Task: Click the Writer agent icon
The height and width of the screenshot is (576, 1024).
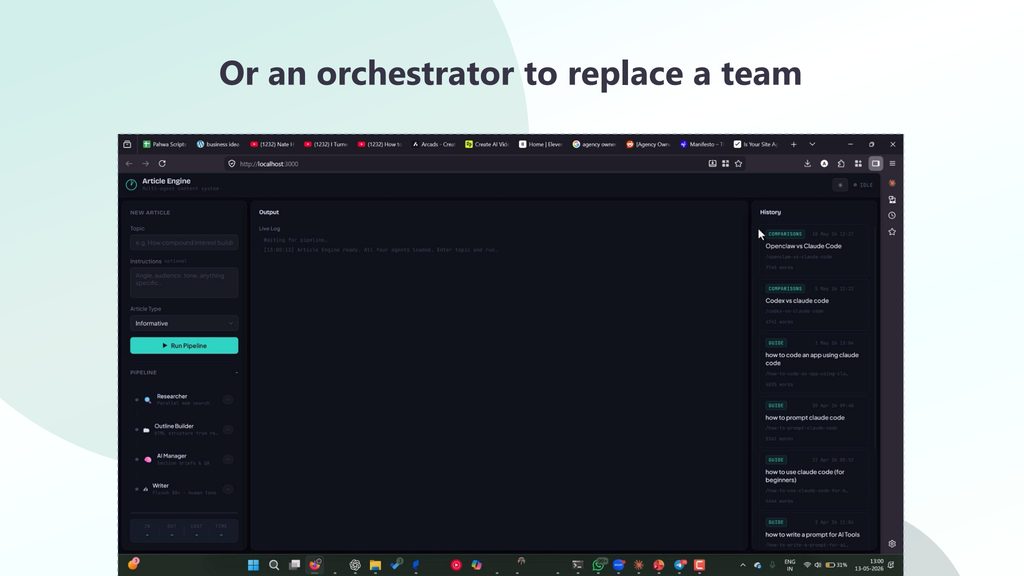Action: pos(146,489)
